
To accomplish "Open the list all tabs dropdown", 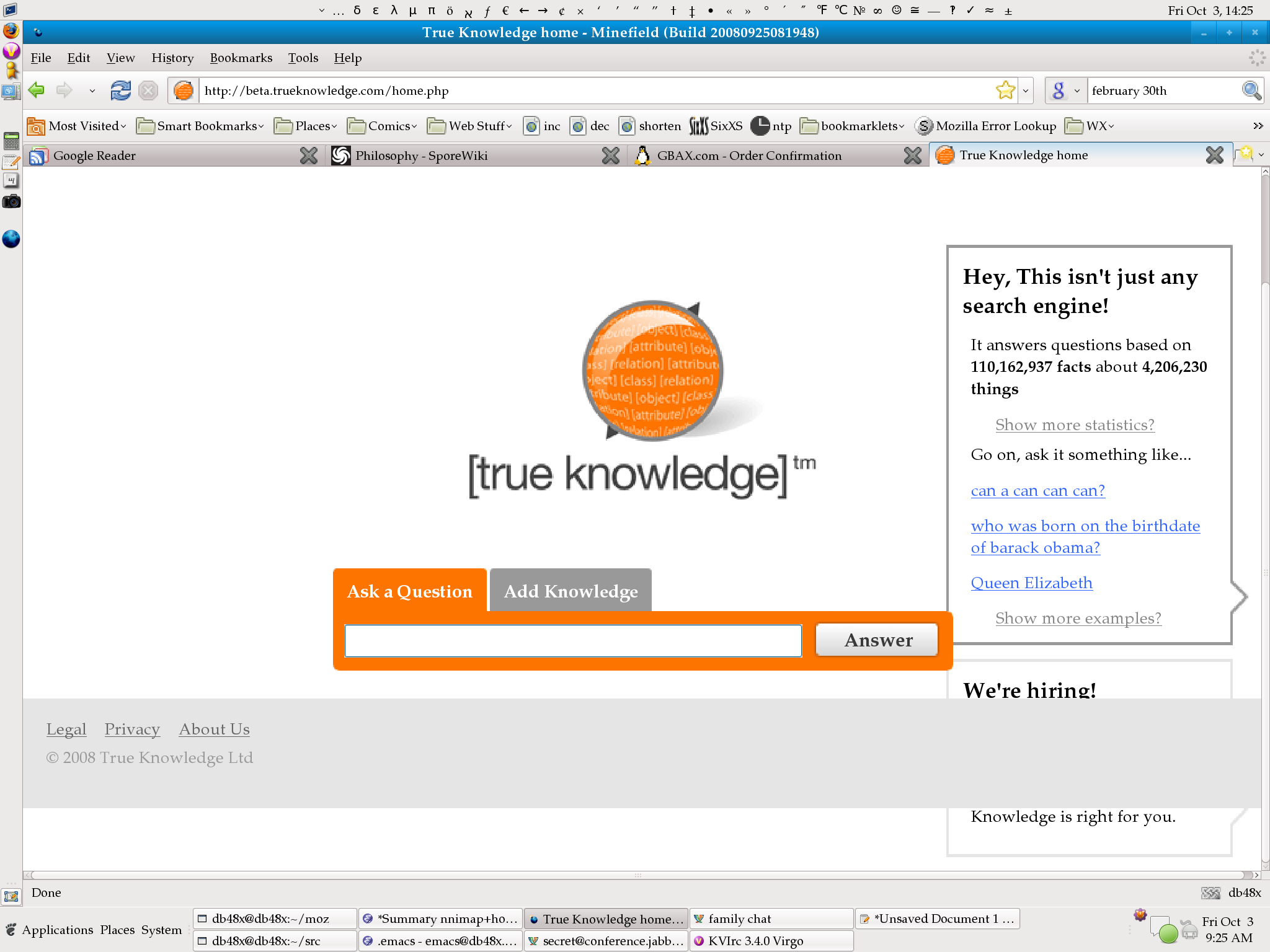I will tap(1261, 154).
